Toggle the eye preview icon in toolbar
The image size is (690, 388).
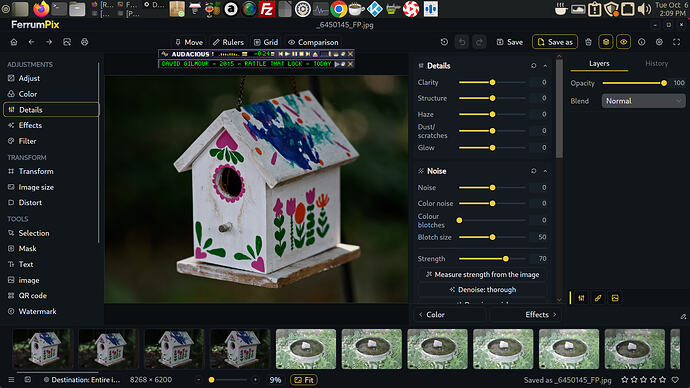click(624, 42)
